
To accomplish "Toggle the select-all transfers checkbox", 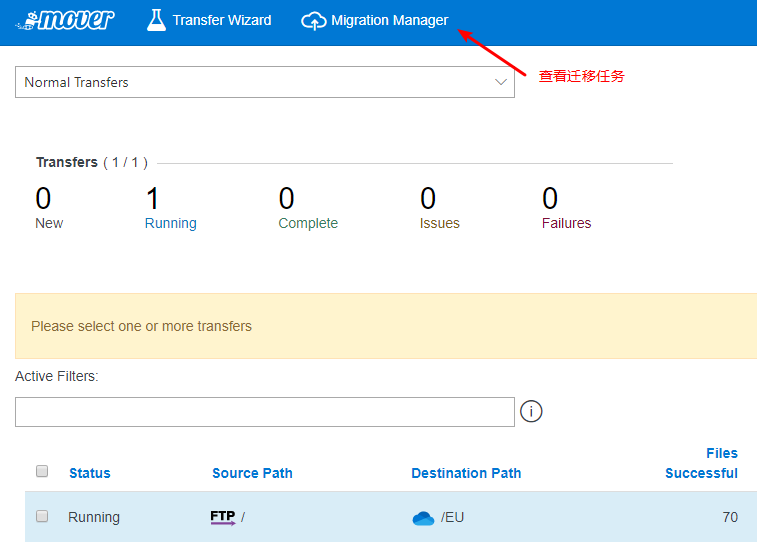I will [x=42, y=471].
